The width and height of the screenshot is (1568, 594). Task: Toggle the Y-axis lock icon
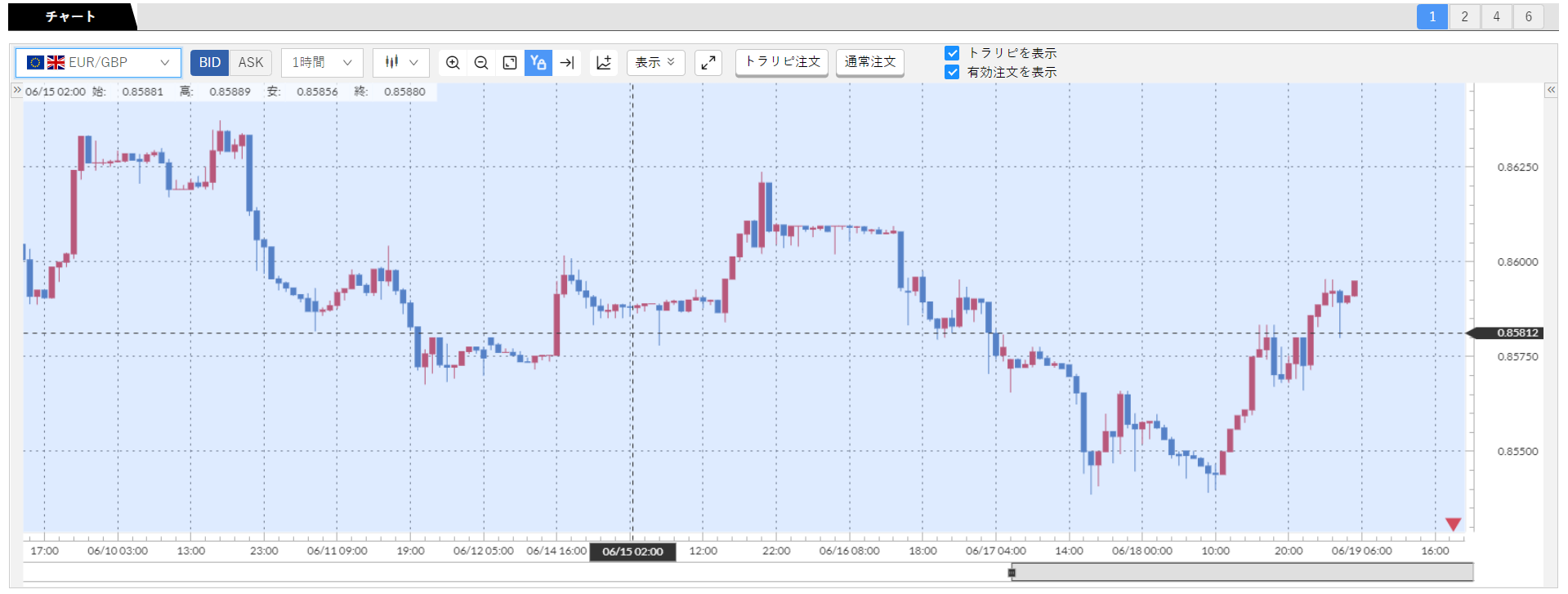pos(538,62)
